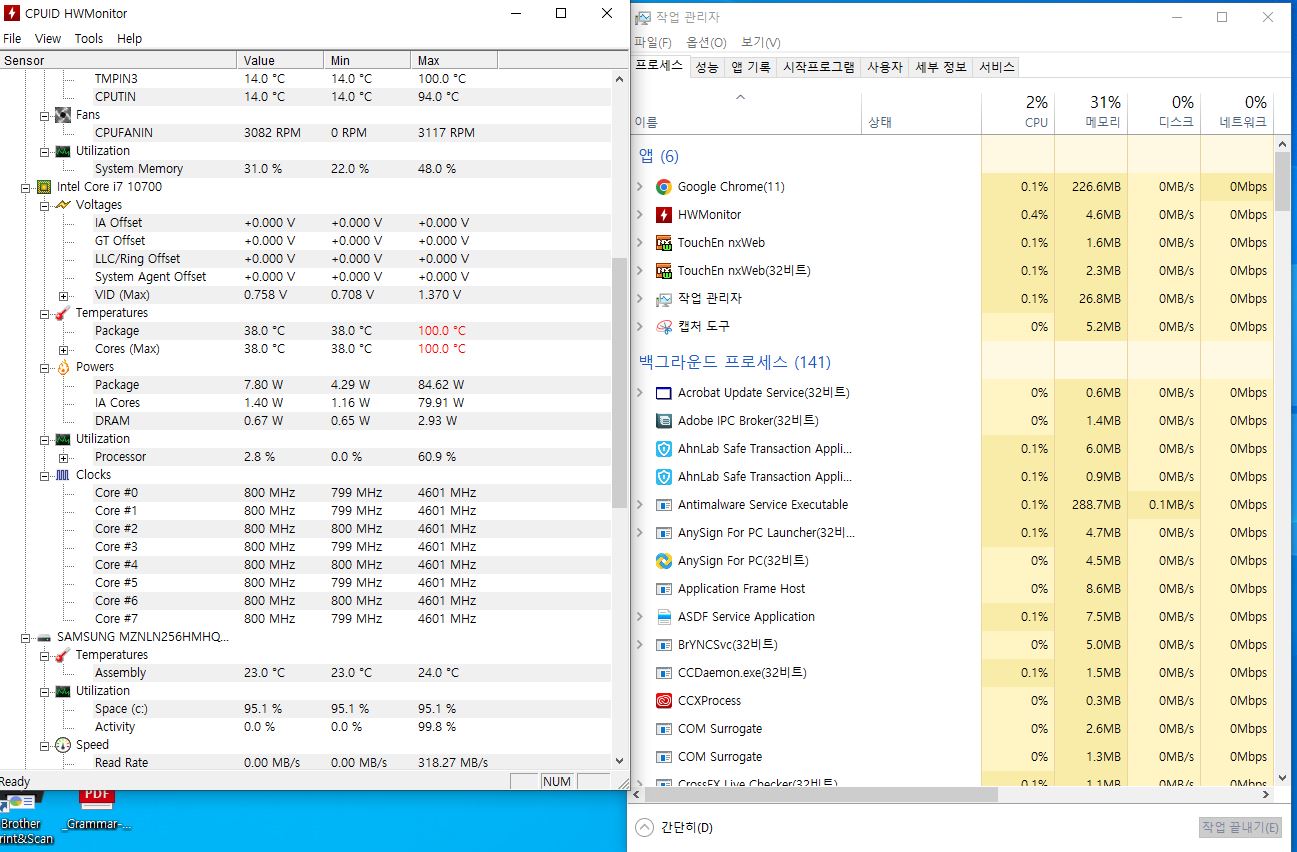Click the 작업 끝내기(E) button
Image resolution: width=1297 pixels, height=852 pixels.
click(1240, 827)
